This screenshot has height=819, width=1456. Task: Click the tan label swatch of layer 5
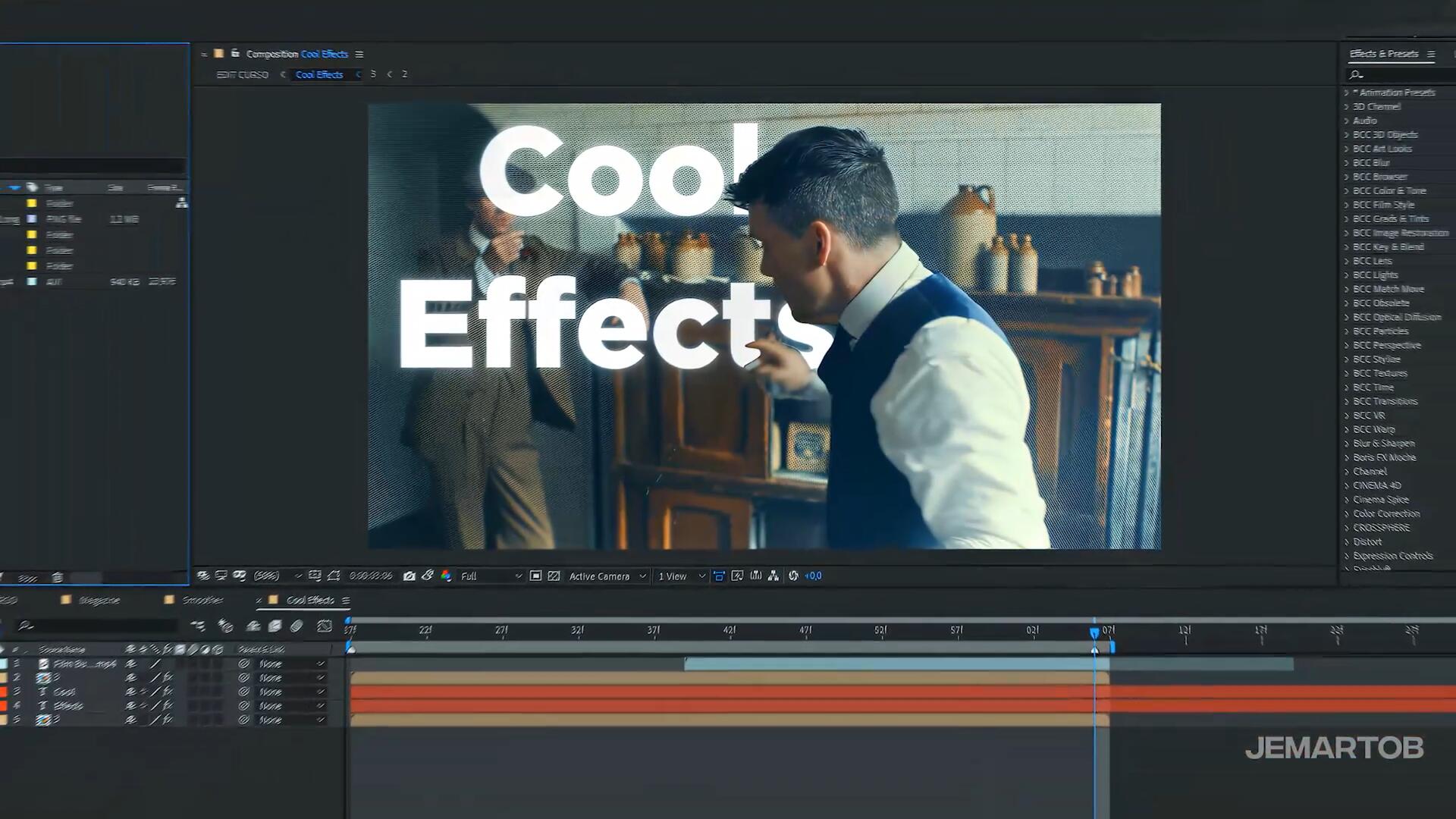(x=3, y=720)
